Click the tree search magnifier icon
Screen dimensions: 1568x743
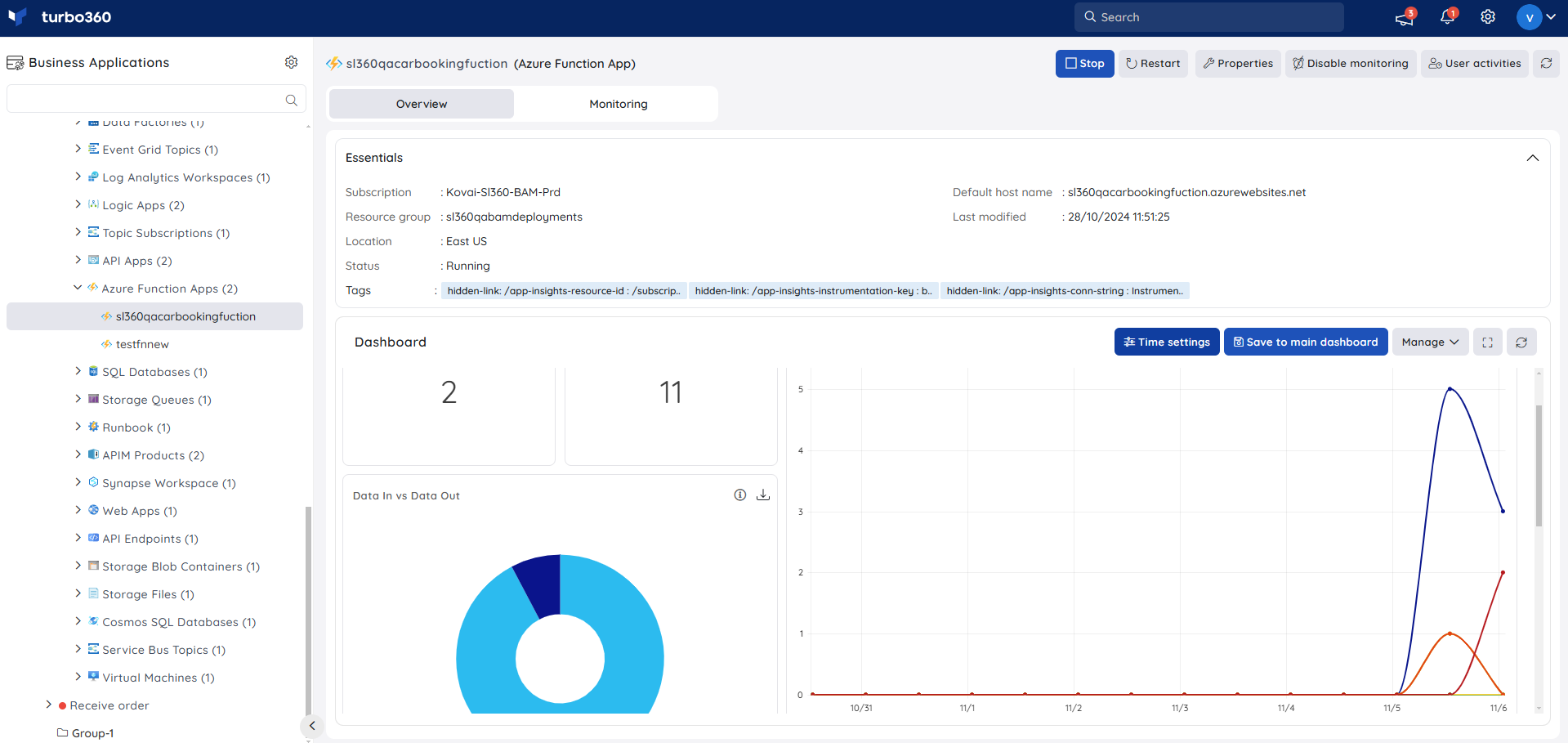[292, 100]
